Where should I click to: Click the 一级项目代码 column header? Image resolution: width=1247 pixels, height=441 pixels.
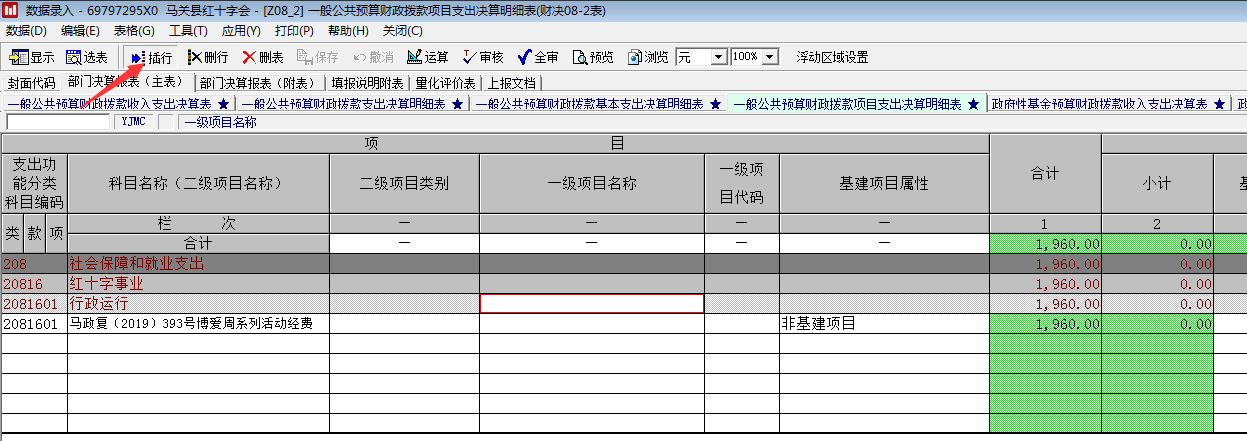742,183
